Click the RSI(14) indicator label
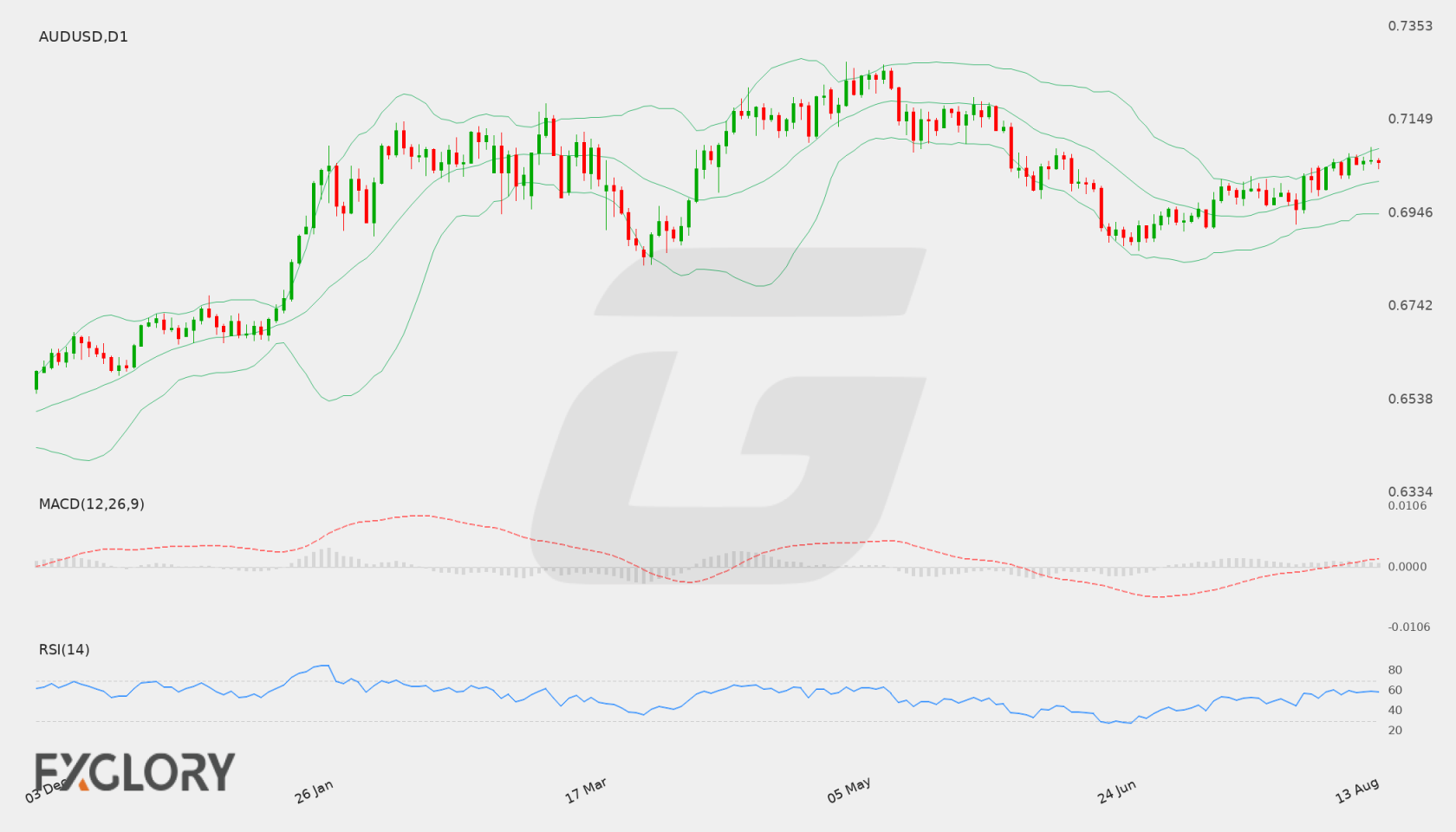This screenshot has height=832, width=1456. [64, 649]
